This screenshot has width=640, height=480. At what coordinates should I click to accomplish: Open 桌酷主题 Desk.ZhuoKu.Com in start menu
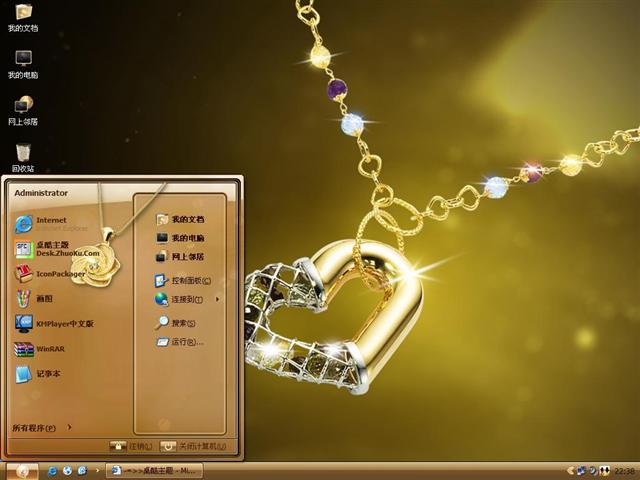pyautogui.click(x=57, y=249)
